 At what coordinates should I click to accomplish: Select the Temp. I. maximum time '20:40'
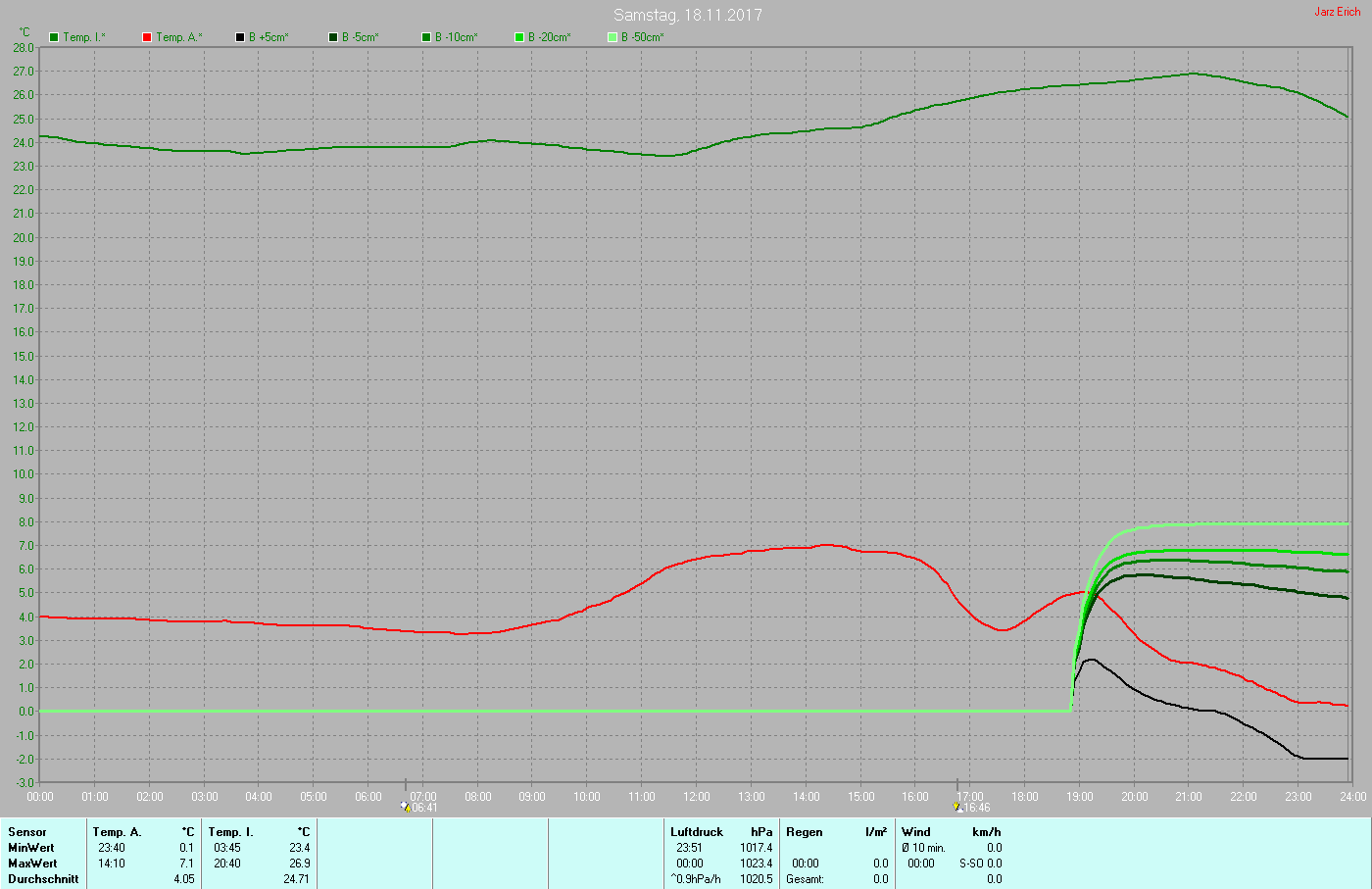[227, 864]
